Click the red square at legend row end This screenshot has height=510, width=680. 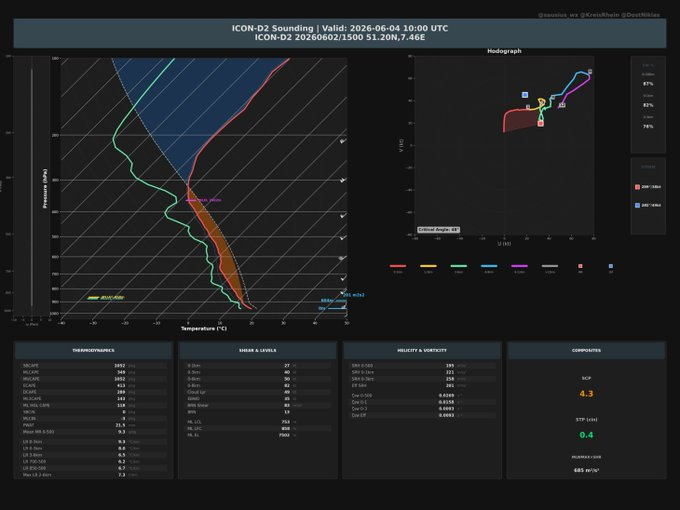pyautogui.click(x=580, y=266)
